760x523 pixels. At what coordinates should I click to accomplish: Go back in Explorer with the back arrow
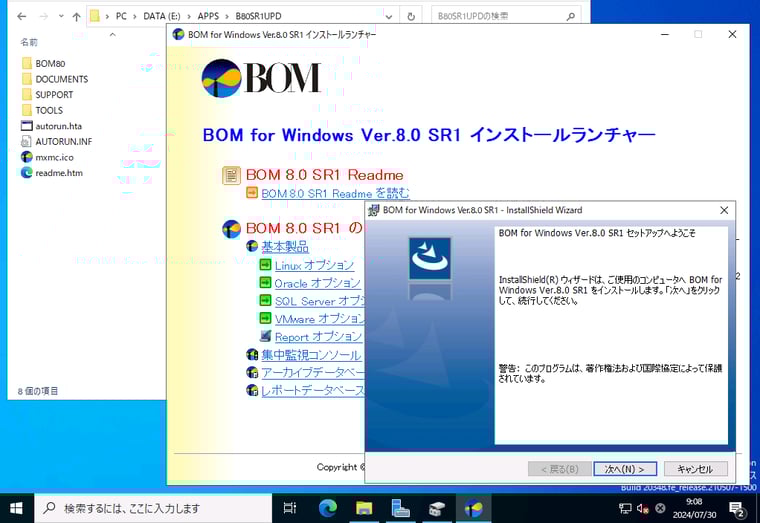point(21,16)
